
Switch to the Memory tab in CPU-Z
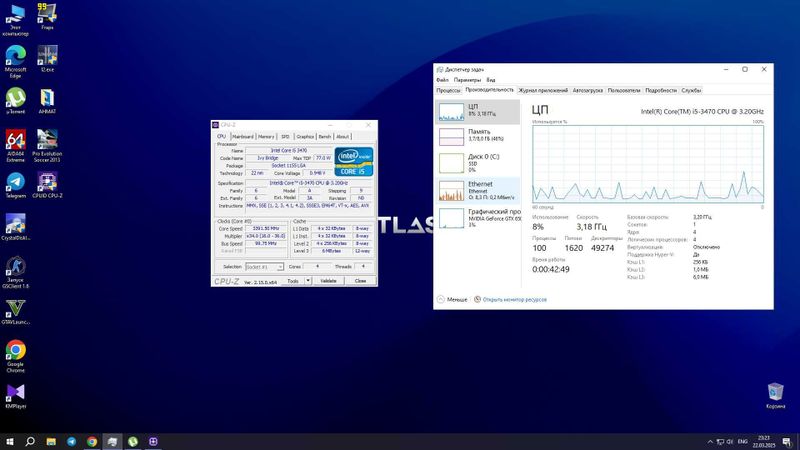click(x=266, y=137)
